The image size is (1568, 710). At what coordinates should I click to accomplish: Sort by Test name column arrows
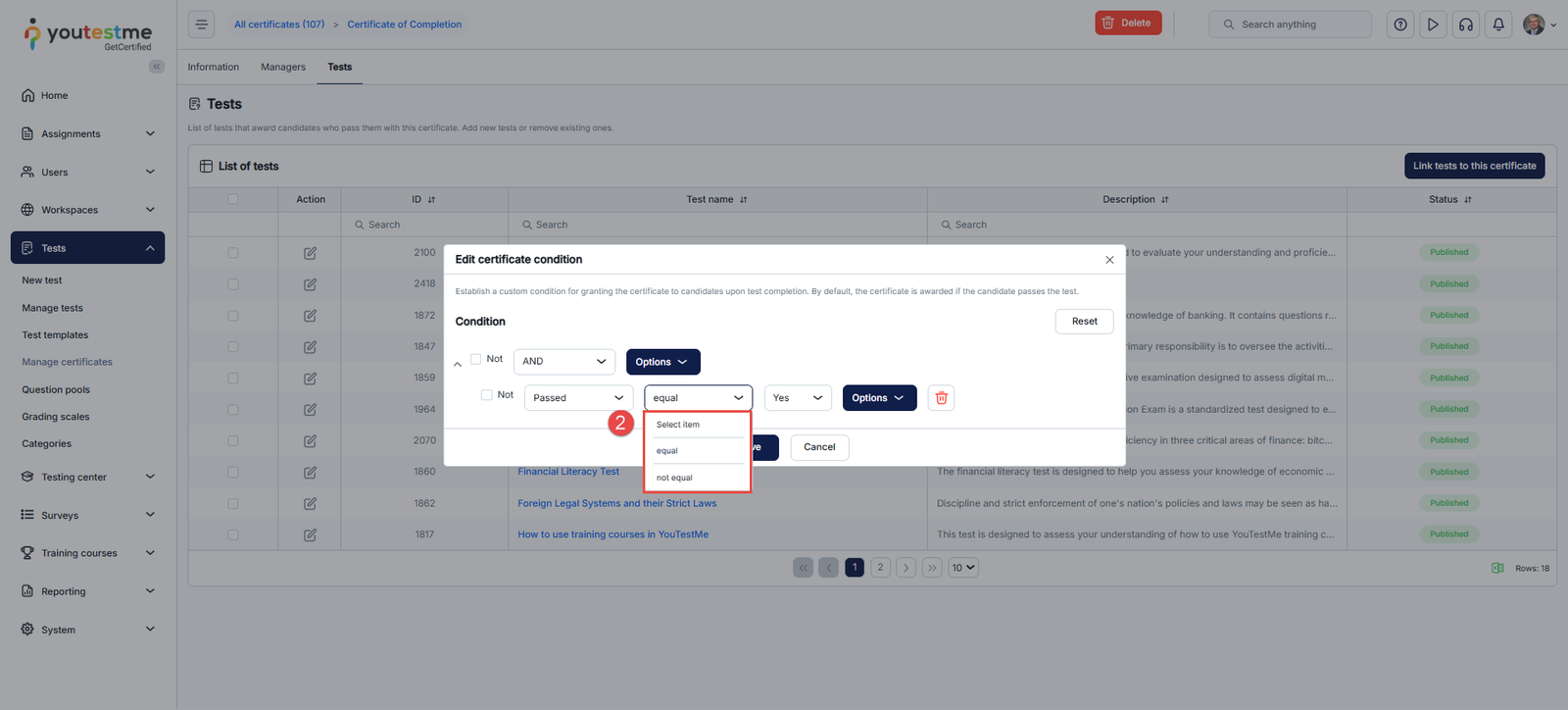click(x=744, y=200)
